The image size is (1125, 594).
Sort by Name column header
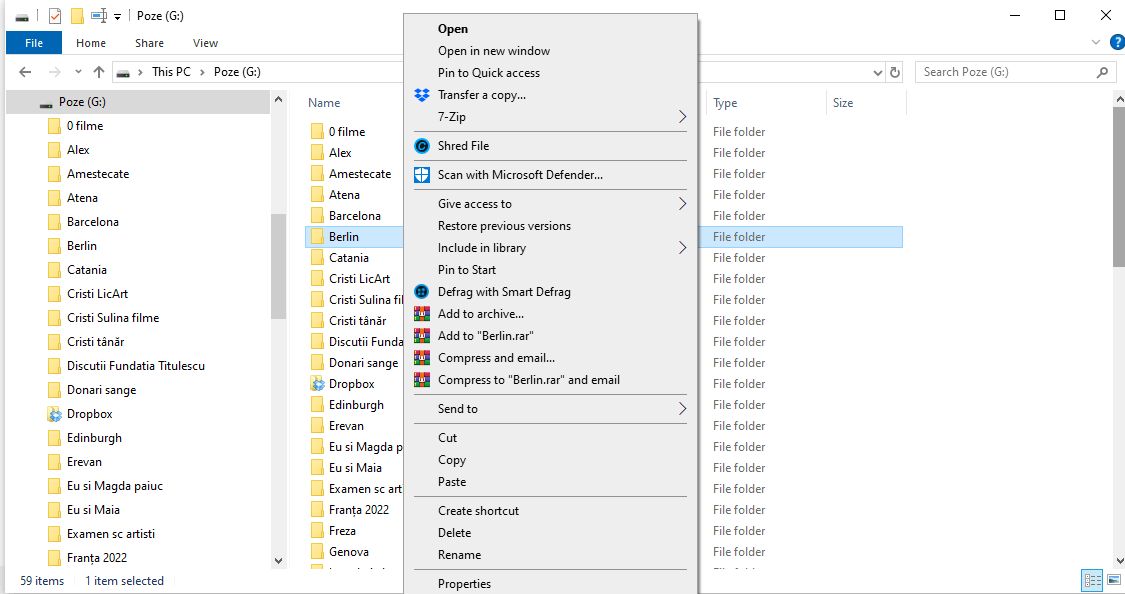(x=324, y=103)
